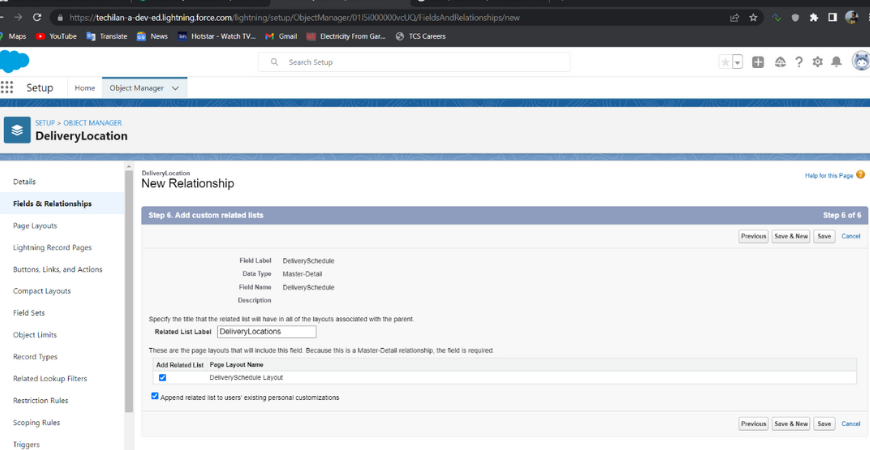
Task: Click the Global Actions plus icon
Action: coord(758,62)
